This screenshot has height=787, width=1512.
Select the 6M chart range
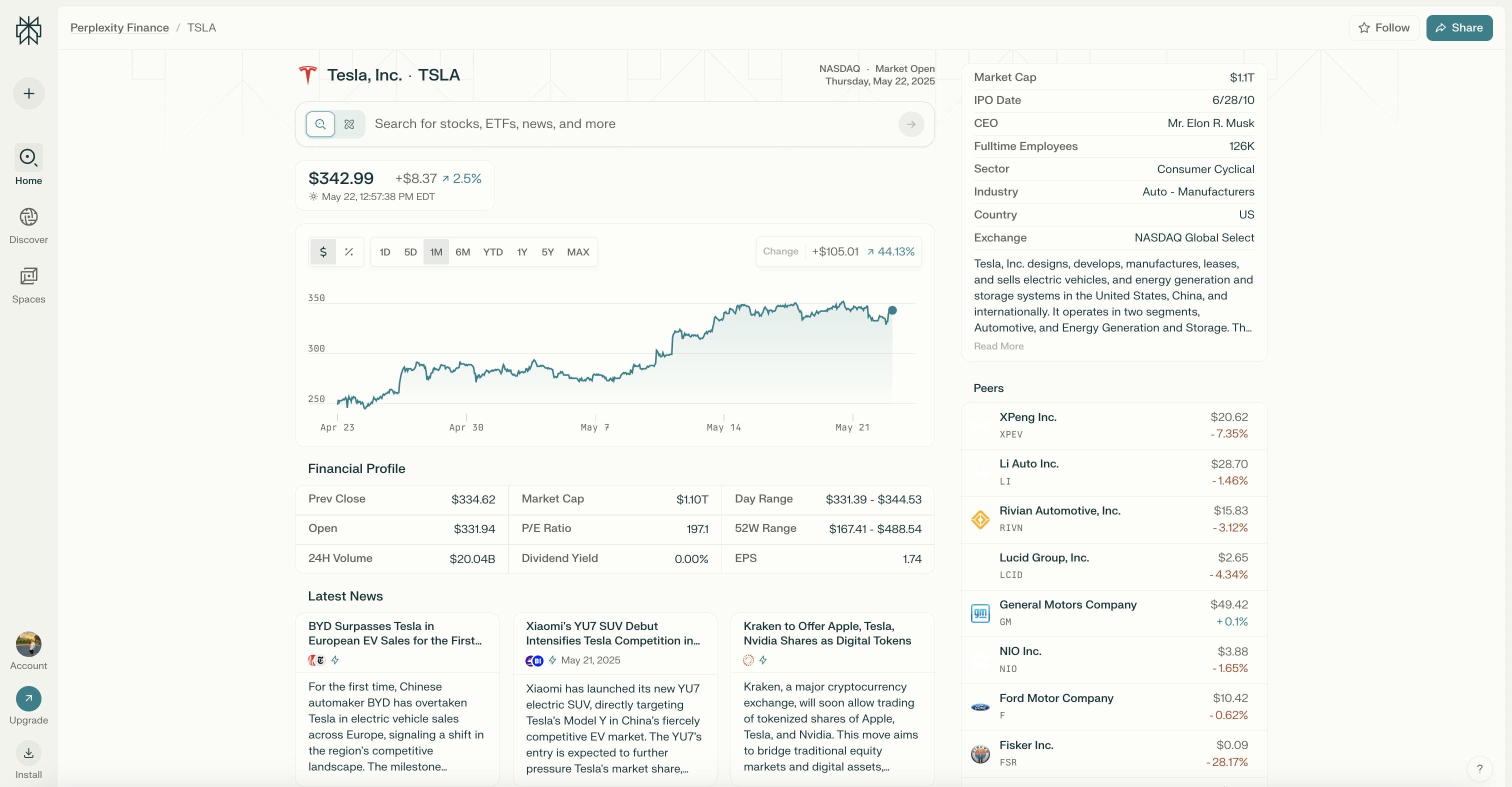pos(462,252)
